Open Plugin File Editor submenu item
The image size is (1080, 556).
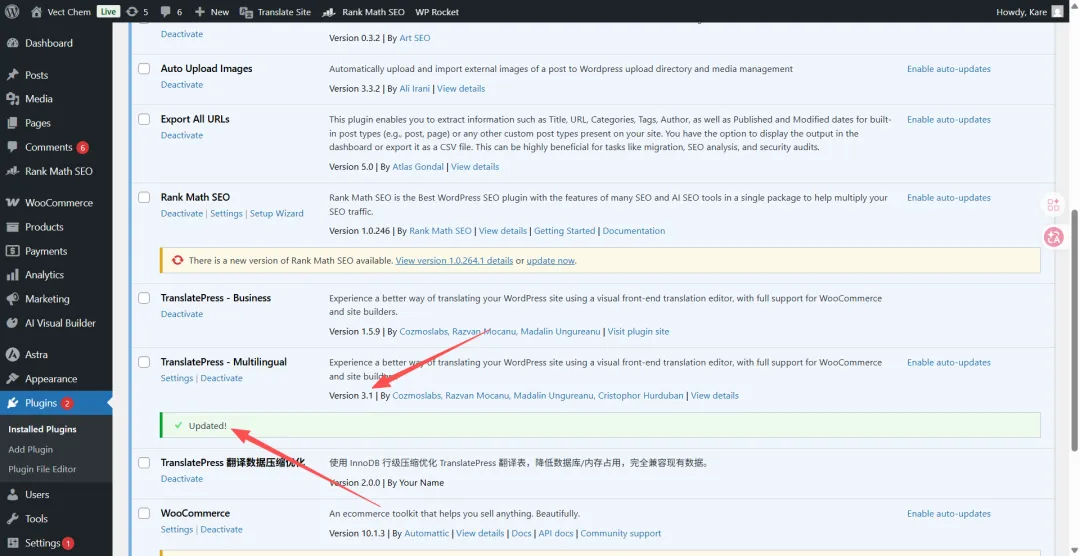pos(42,469)
